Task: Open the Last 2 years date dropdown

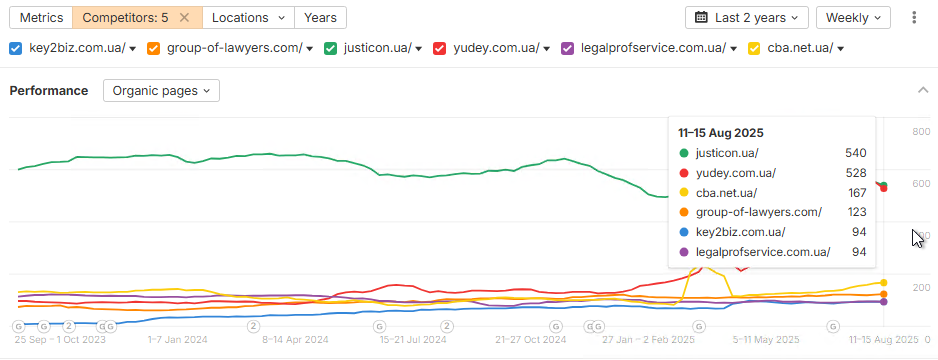Action: point(747,17)
